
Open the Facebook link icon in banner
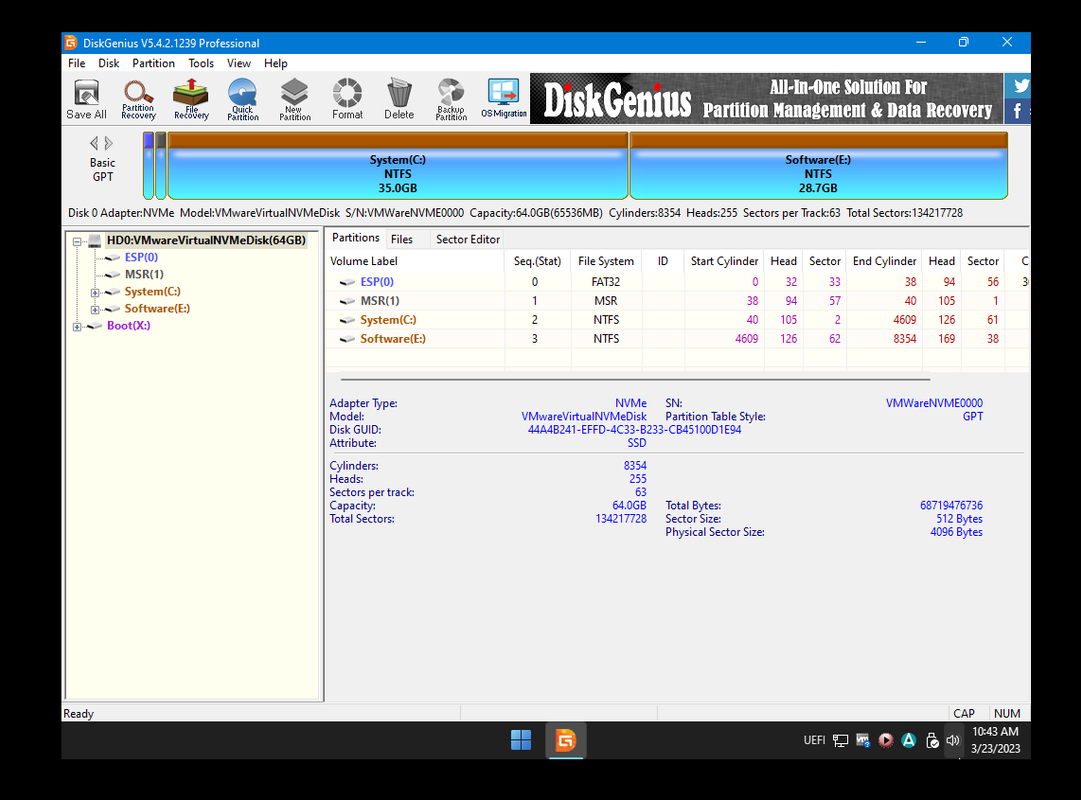[x=1018, y=111]
